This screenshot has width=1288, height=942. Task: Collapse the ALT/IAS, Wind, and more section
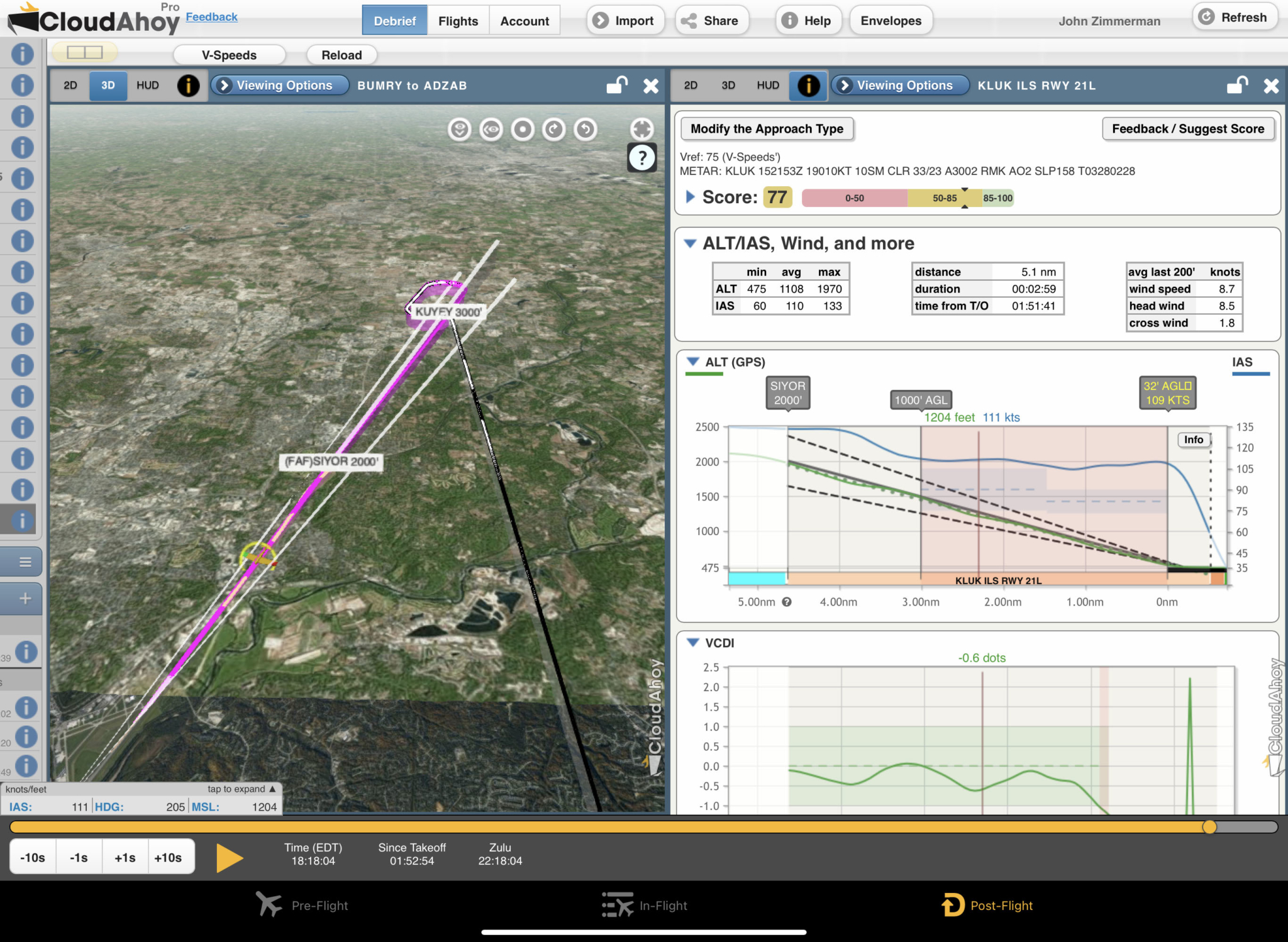click(x=692, y=243)
